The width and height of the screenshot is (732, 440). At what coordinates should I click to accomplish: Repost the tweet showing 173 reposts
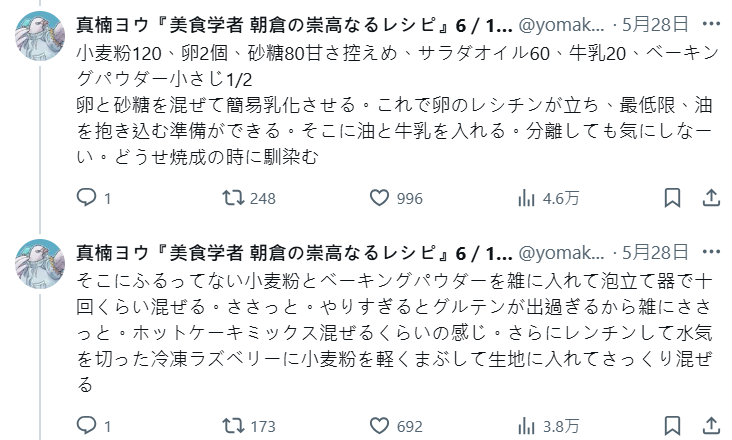(x=233, y=426)
